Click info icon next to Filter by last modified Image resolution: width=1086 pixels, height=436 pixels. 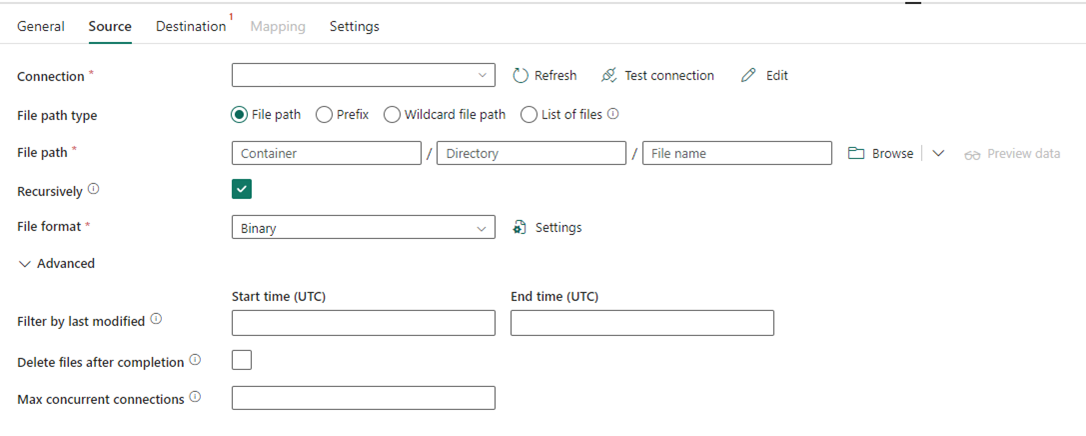[156, 321]
